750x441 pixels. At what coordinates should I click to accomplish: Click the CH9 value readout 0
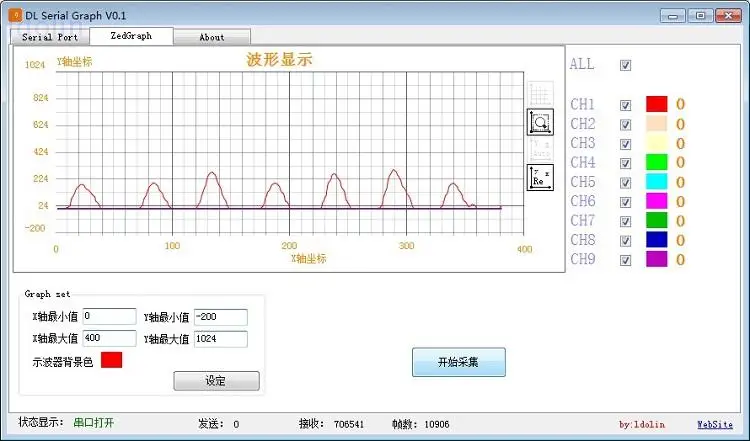[680, 260]
